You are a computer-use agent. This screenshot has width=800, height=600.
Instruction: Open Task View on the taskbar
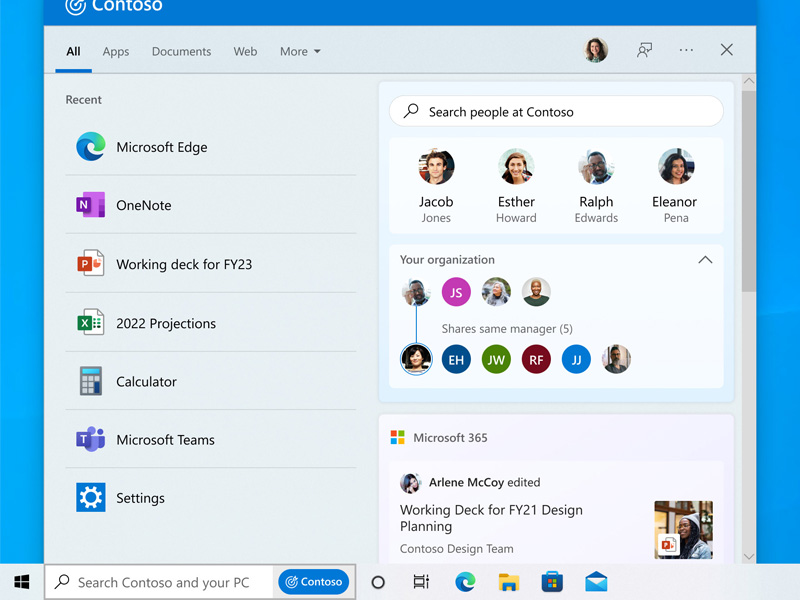pos(421,582)
